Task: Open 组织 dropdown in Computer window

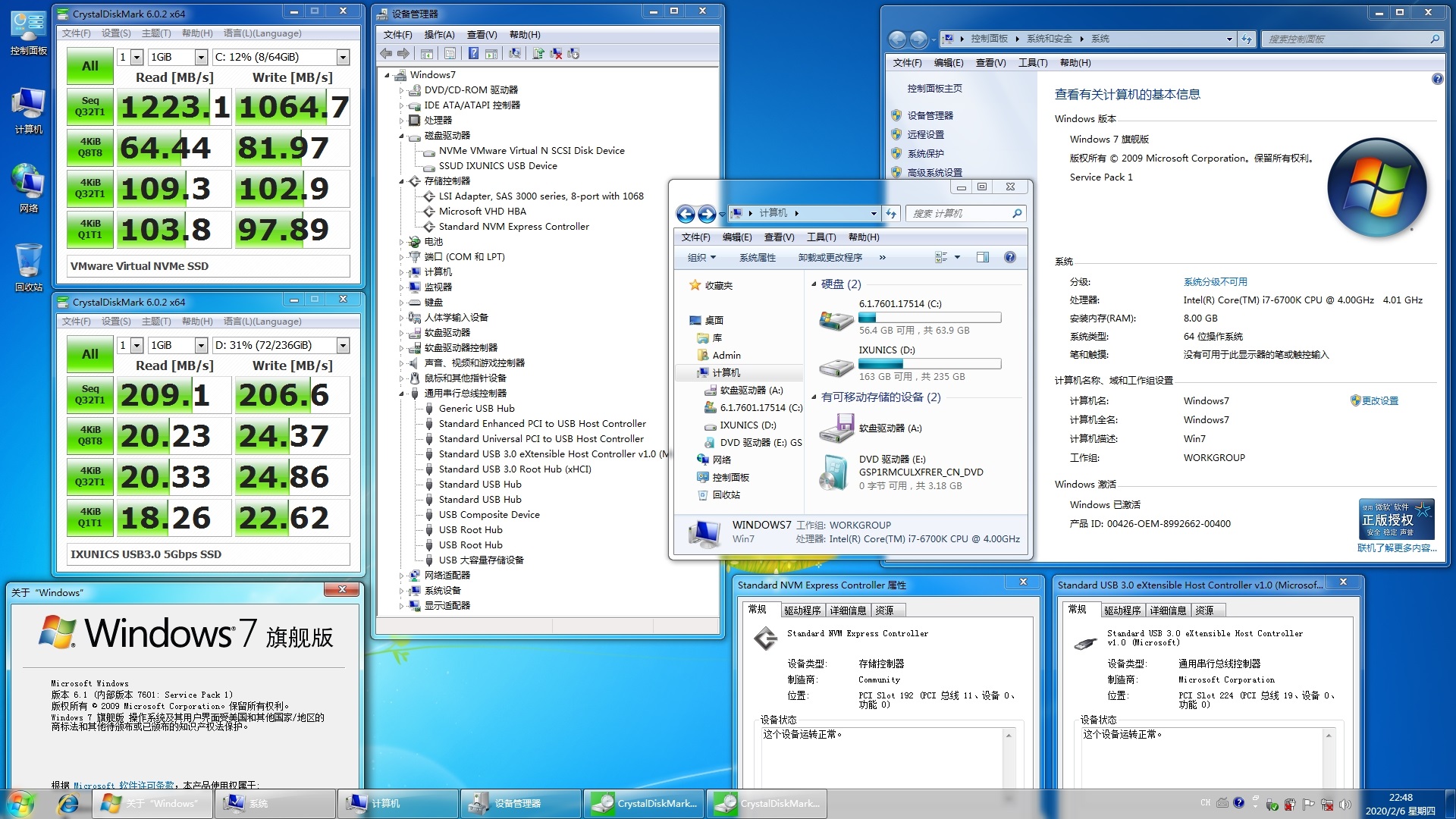Action: [x=701, y=258]
